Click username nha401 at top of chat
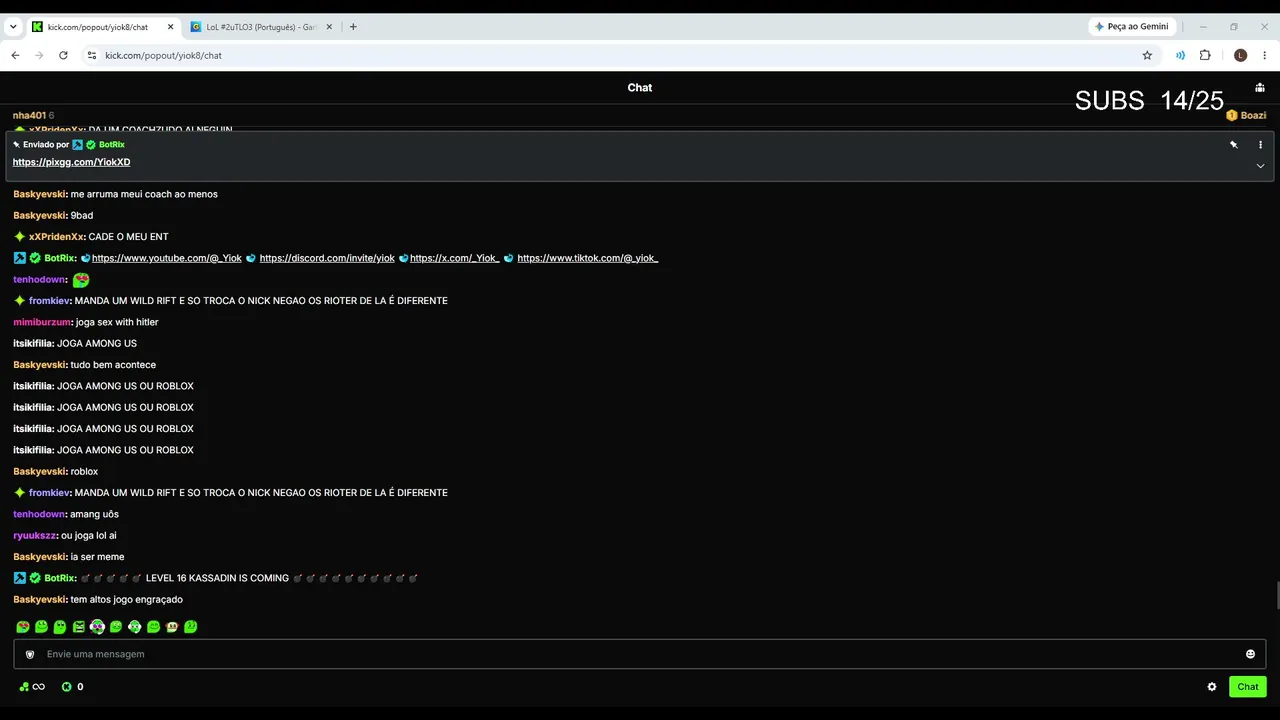The image size is (1280, 720). [29, 116]
